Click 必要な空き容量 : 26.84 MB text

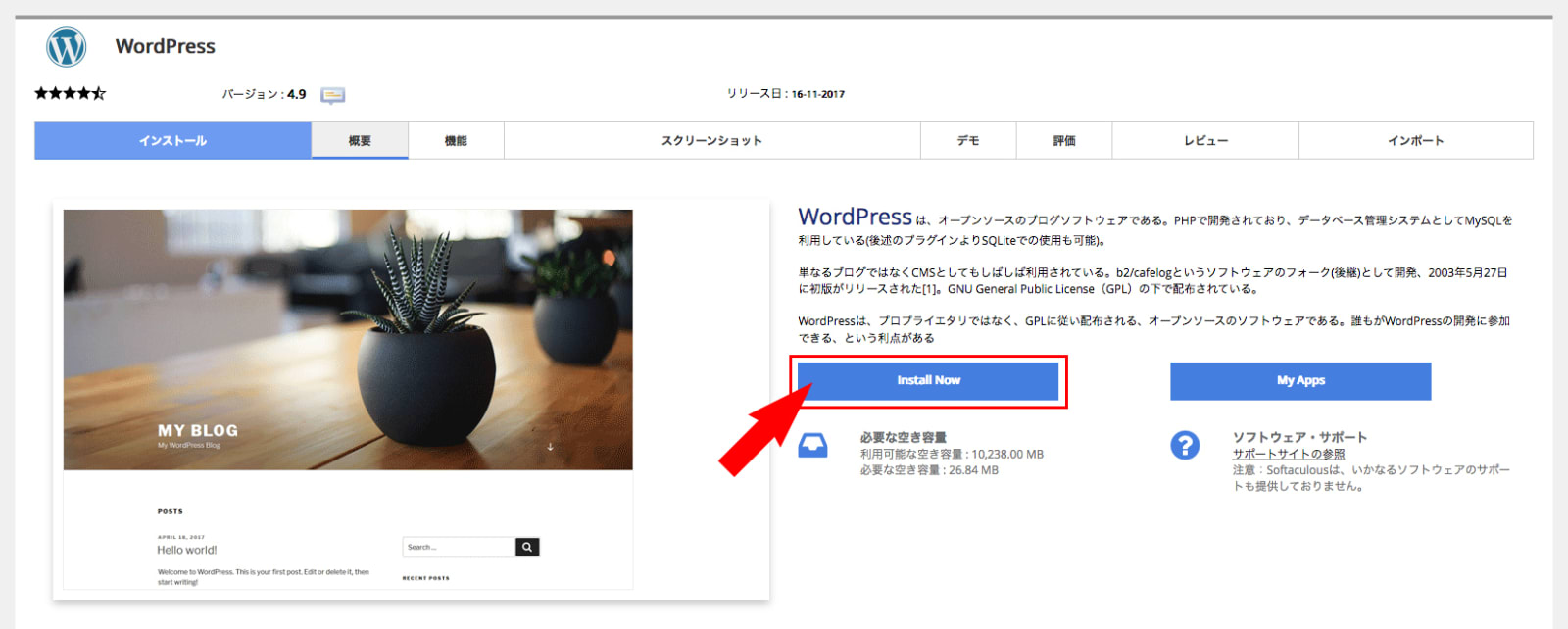(x=929, y=470)
